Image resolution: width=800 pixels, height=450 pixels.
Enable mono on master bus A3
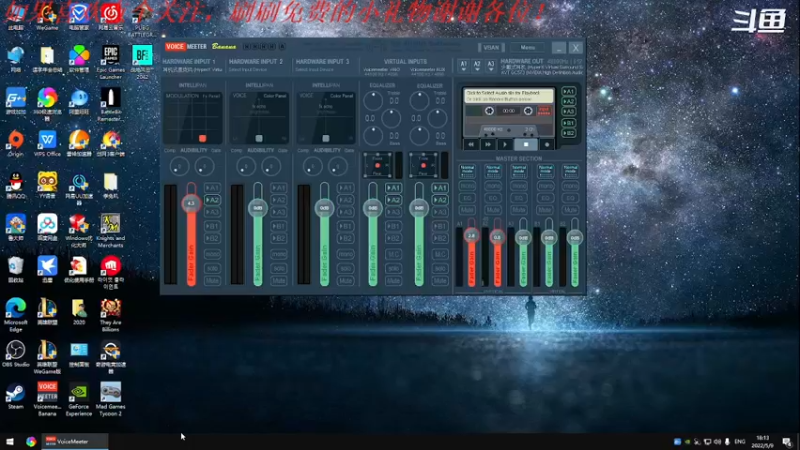(x=519, y=186)
